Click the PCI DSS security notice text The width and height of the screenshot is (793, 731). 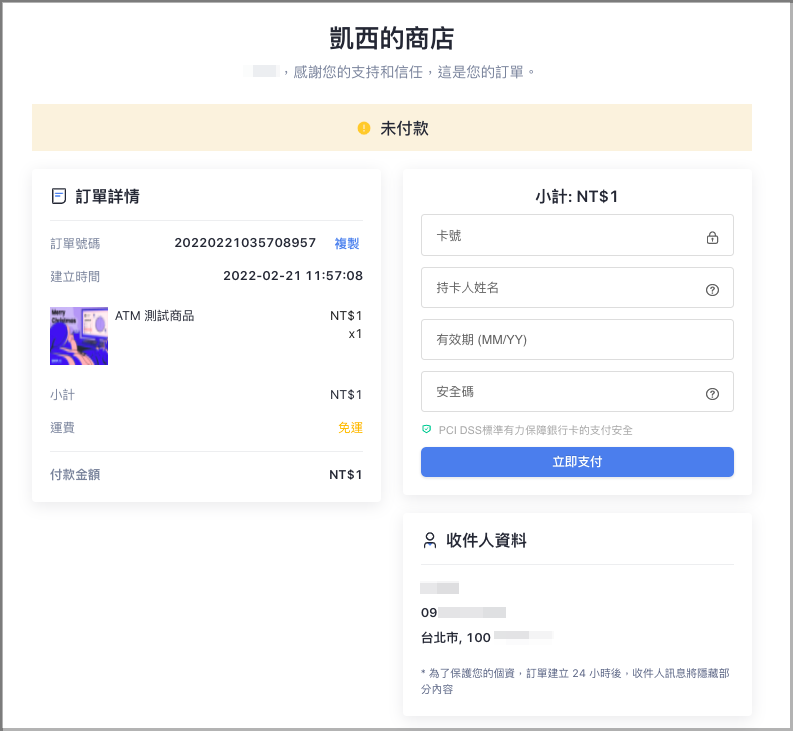(536, 430)
